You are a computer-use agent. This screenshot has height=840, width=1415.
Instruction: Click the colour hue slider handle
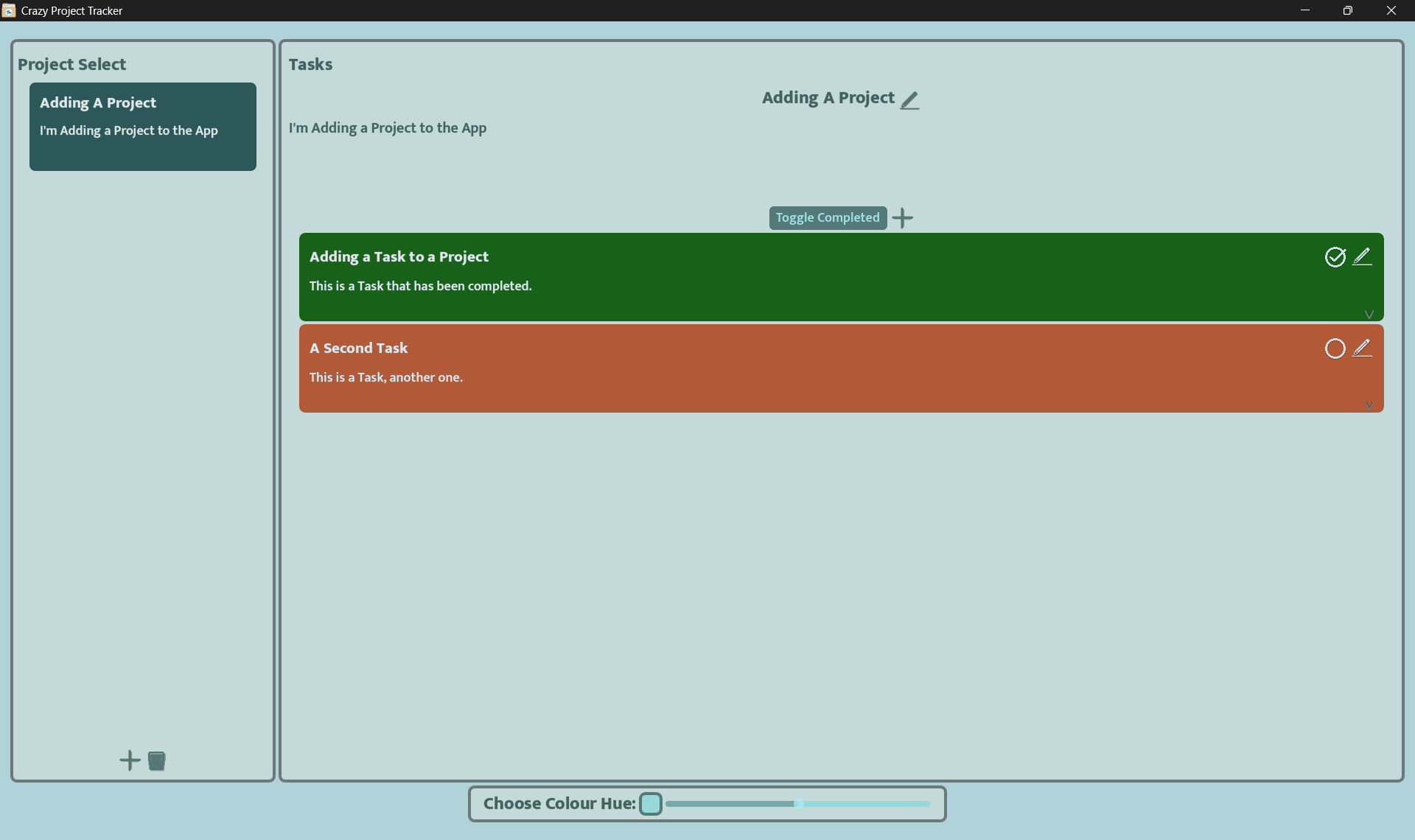(x=798, y=803)
